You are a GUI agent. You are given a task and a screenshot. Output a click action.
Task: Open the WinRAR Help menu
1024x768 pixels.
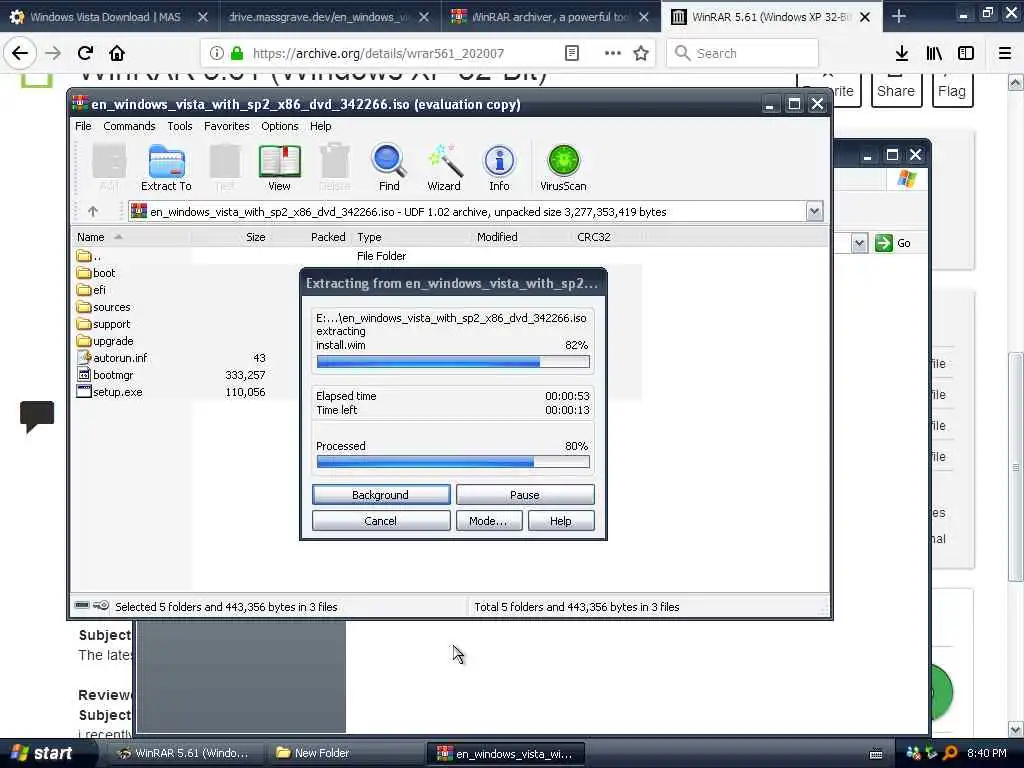tap(321, 126)
